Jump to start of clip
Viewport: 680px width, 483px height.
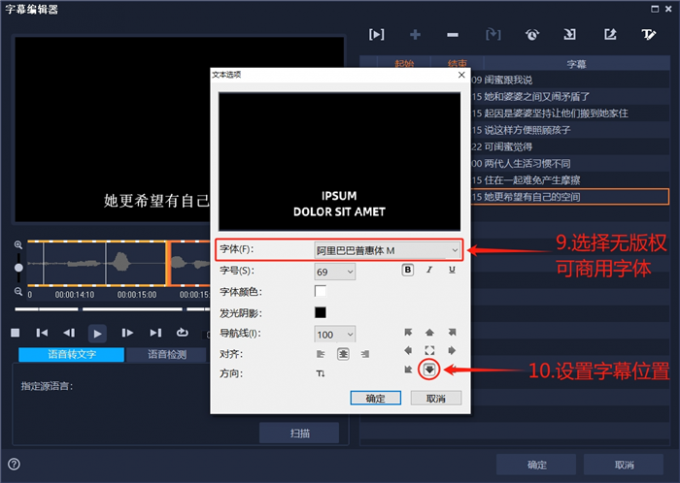point(42,333)
